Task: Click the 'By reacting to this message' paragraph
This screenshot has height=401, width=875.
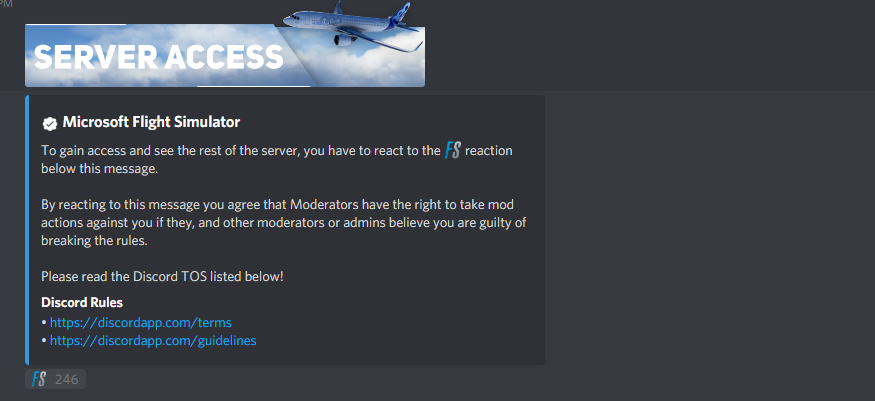Action: click(x=283, y=223)
